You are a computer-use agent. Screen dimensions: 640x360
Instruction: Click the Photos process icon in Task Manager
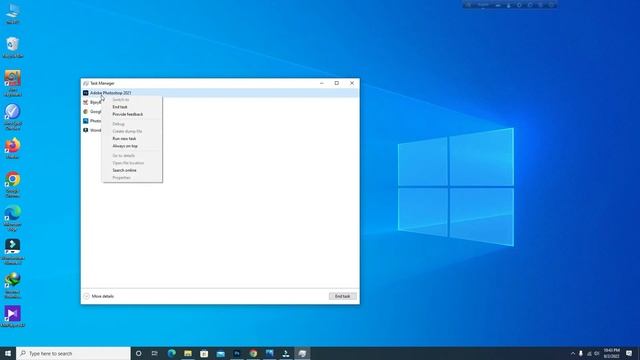[86, 121]
